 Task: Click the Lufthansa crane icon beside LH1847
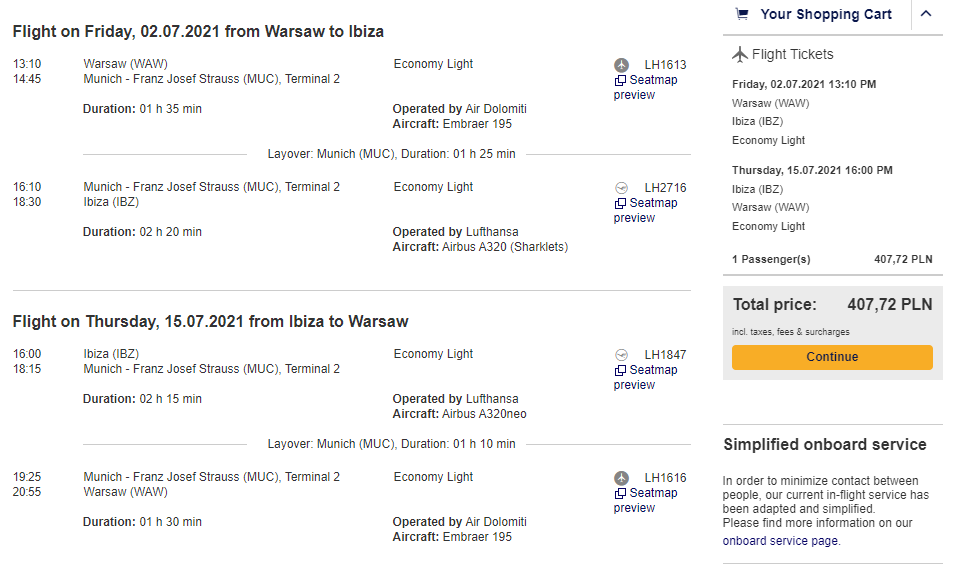click(621, 354)
